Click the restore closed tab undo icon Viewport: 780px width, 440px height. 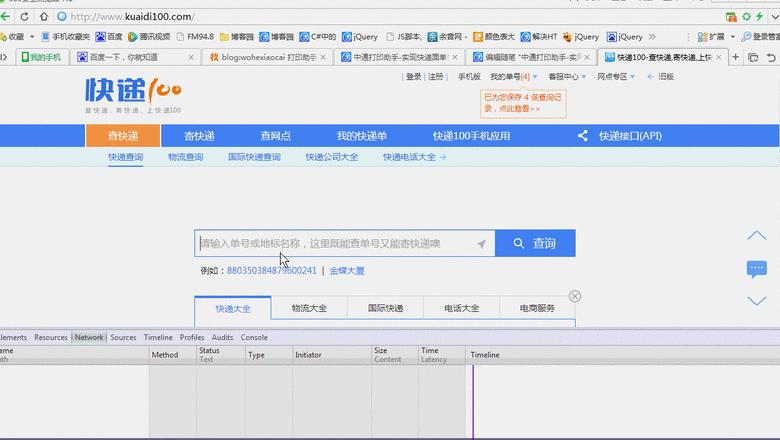point(771,58)
